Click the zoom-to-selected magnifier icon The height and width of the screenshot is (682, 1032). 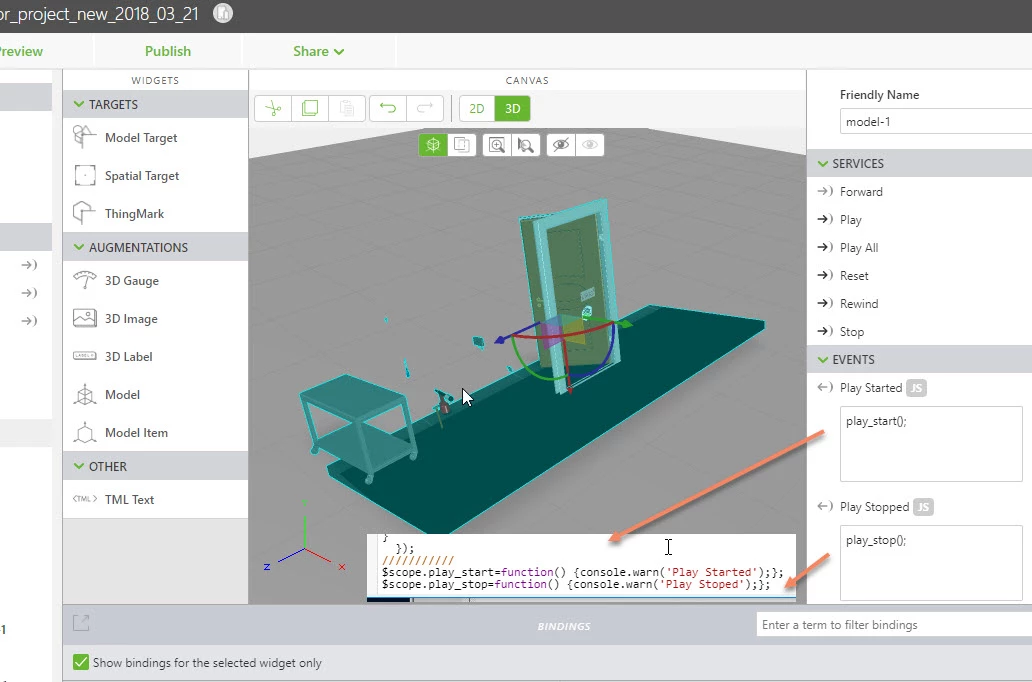526,145
